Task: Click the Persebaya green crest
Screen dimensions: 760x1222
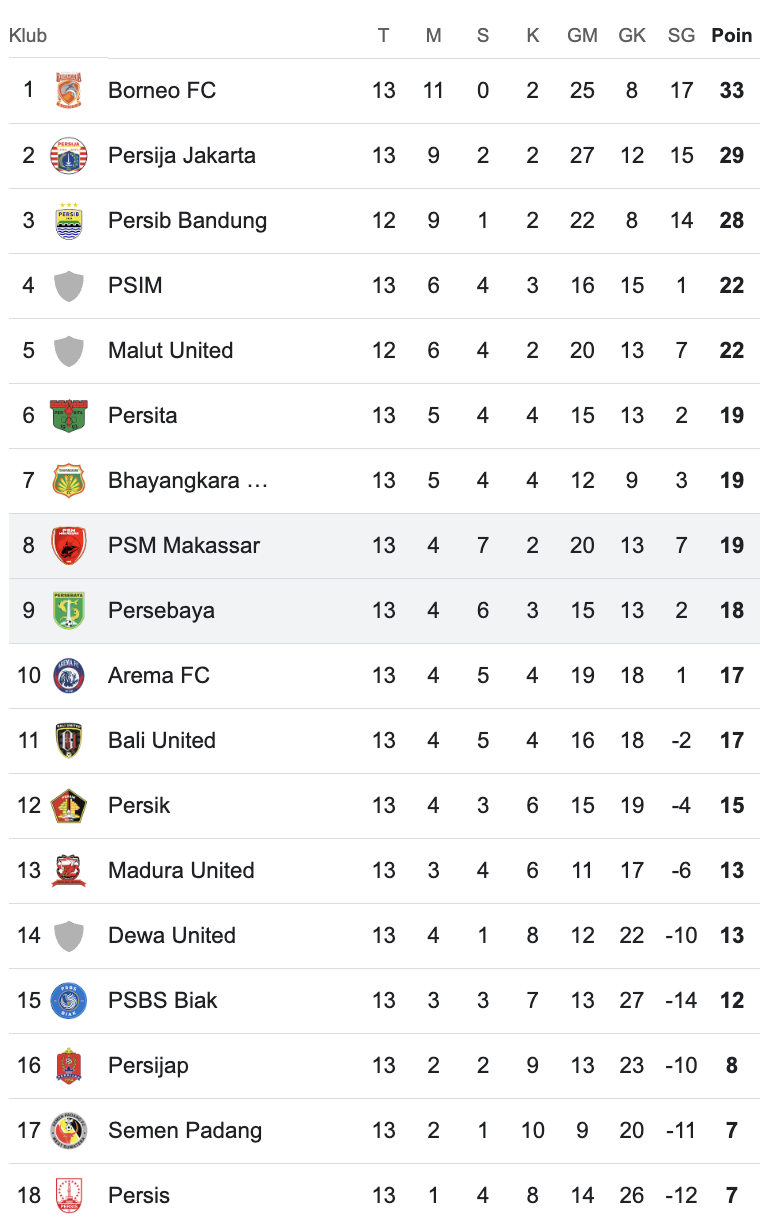Action: (69, 610)
